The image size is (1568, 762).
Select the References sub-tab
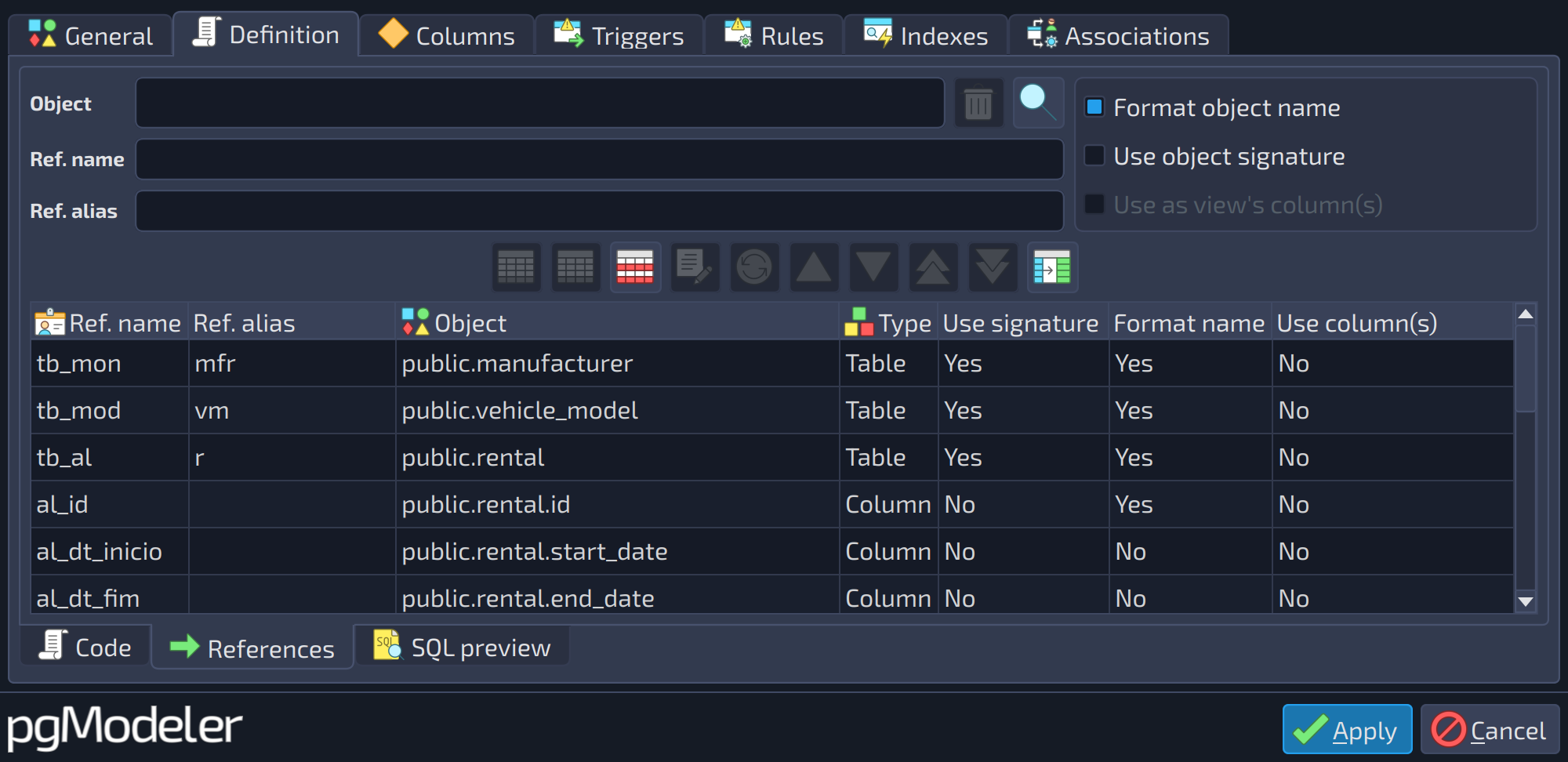[x=252, y=648]
